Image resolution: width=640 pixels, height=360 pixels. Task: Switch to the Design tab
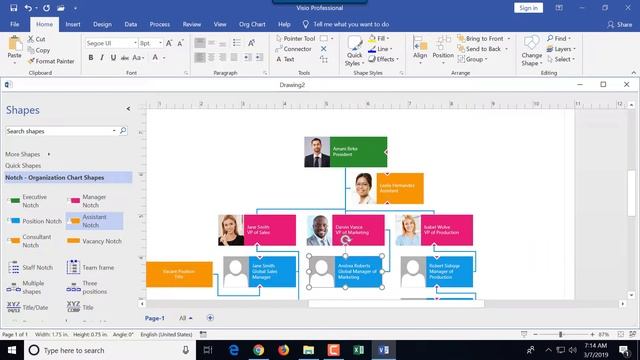(x=102, y=24)
